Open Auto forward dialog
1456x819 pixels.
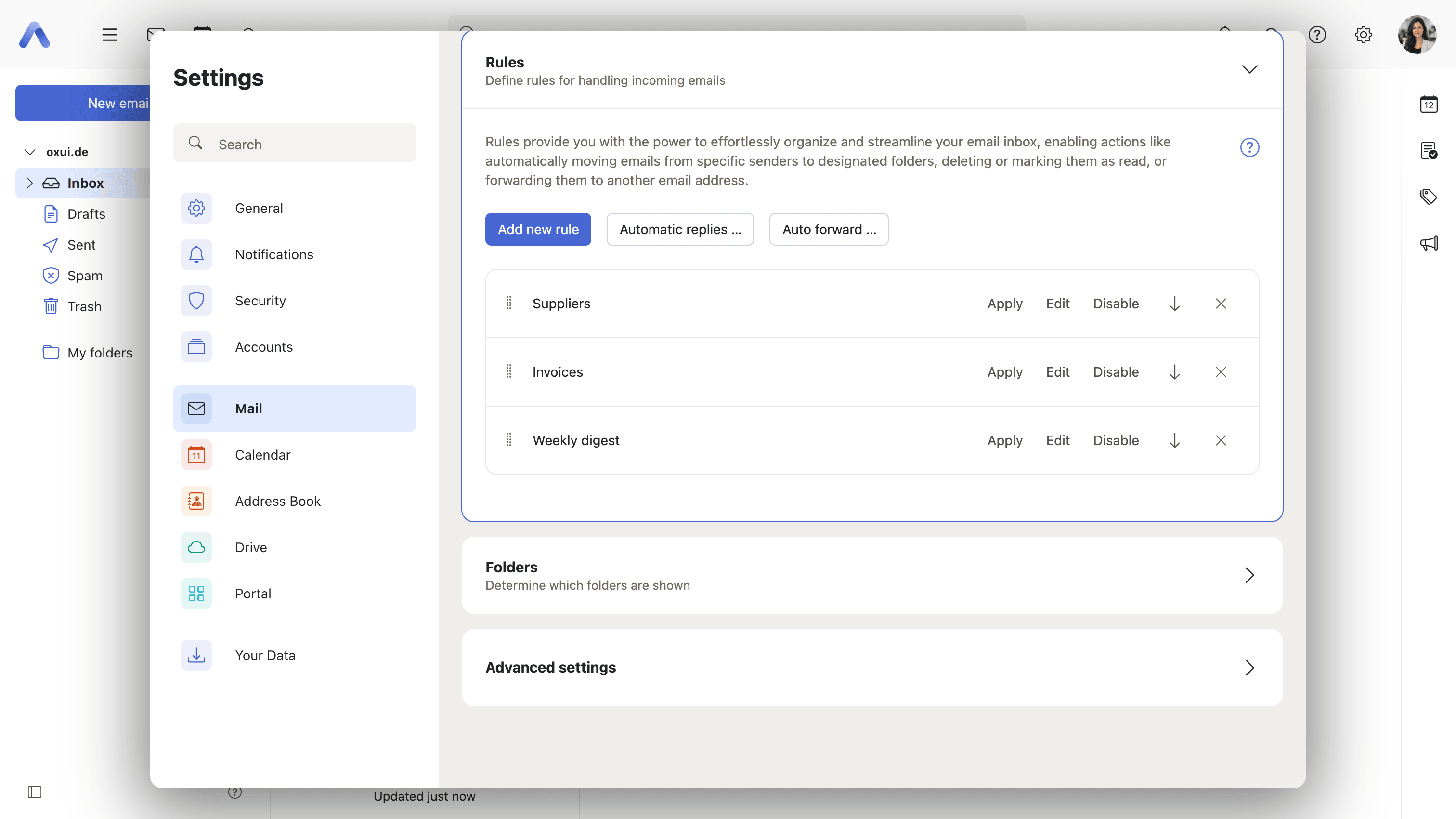[x=829, y=230]
